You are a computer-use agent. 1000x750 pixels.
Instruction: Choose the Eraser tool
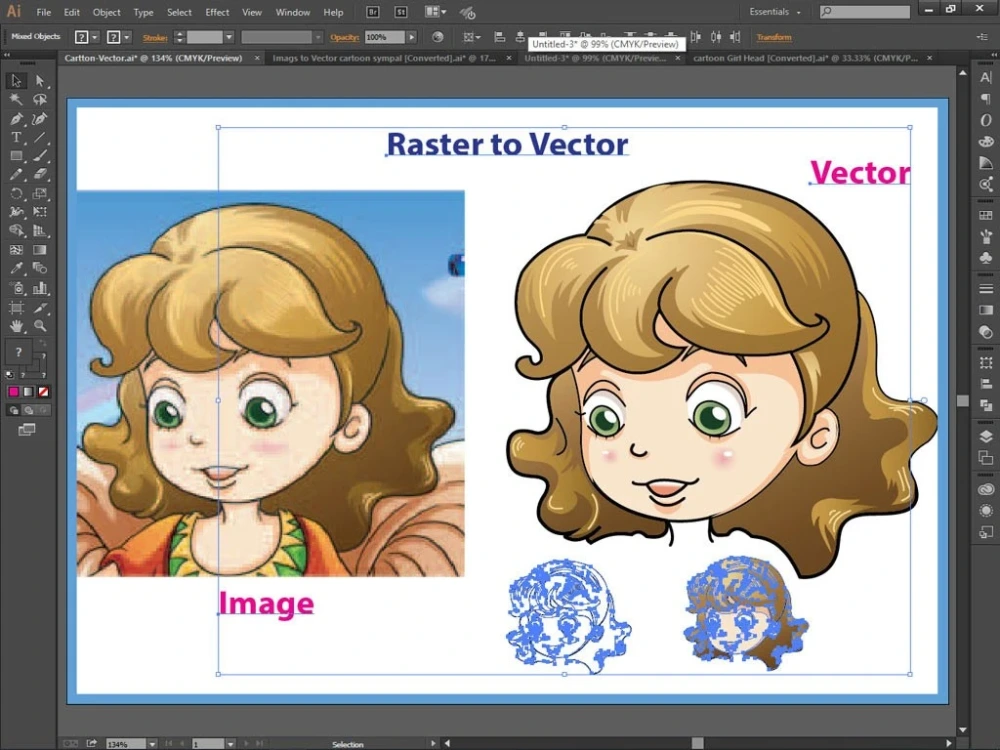(x=40, y=174)
